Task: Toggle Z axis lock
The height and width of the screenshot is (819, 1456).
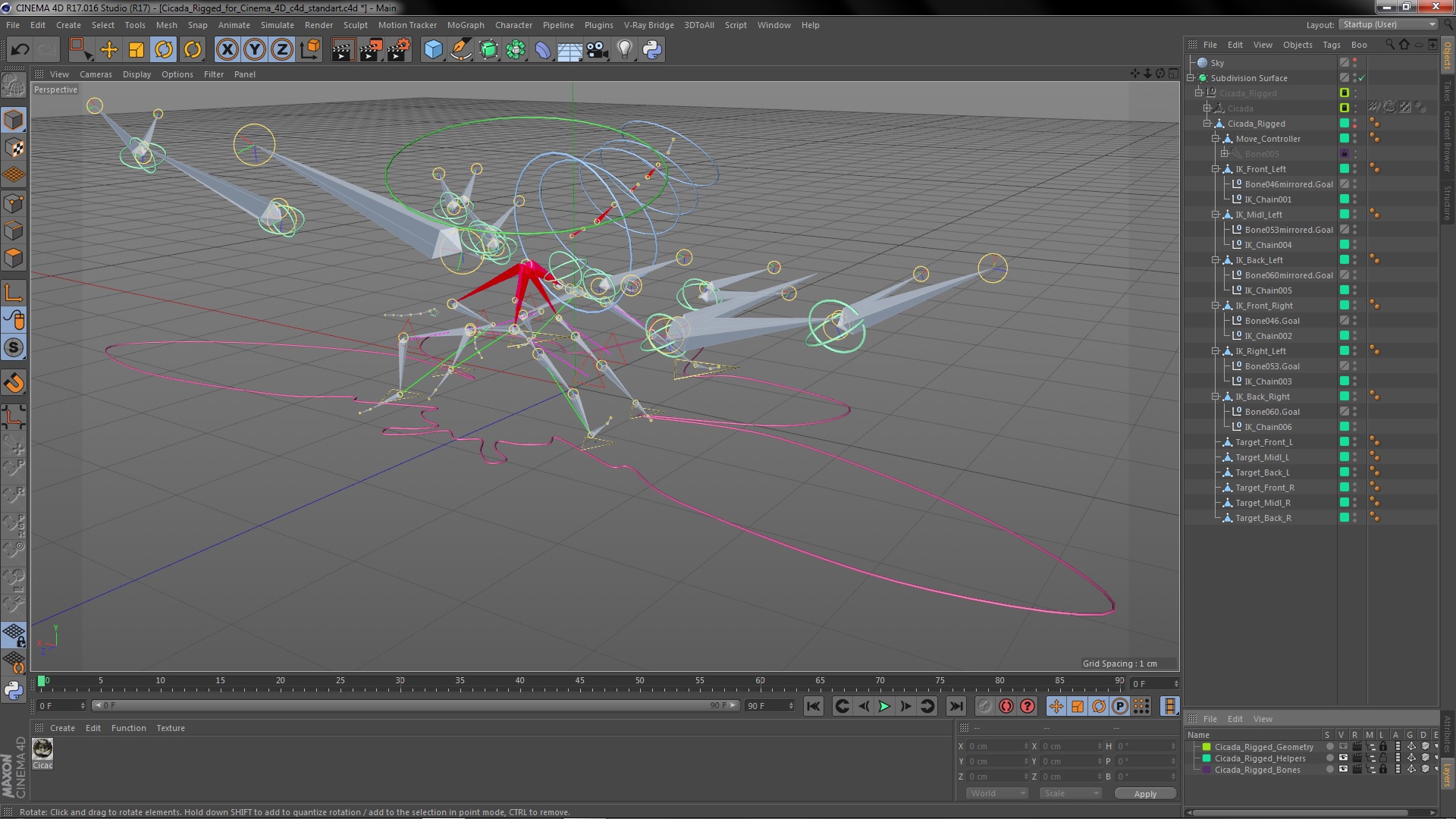Action: (282, 50)
